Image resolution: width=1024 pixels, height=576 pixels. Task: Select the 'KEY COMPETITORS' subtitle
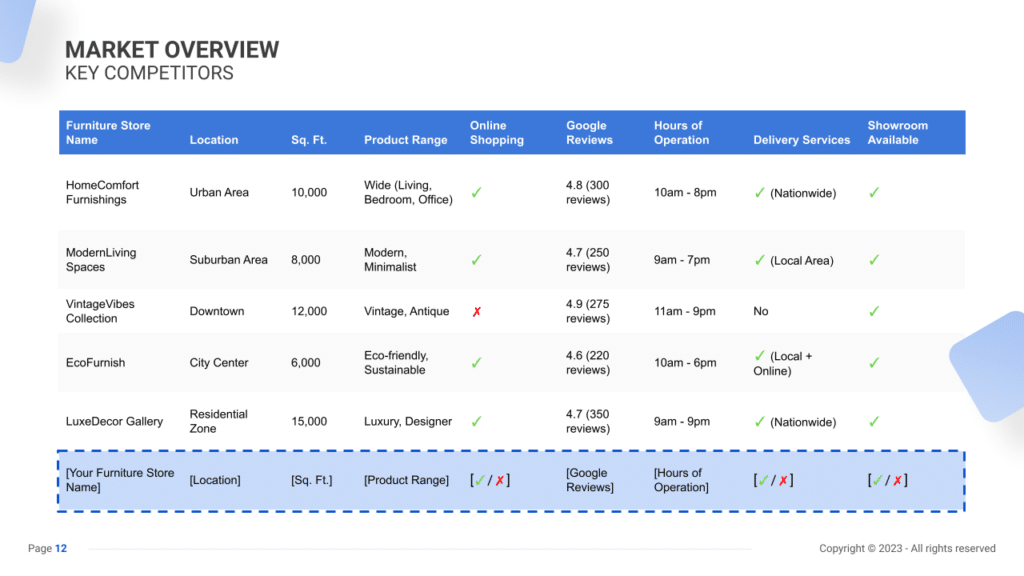tap(149, 73)
